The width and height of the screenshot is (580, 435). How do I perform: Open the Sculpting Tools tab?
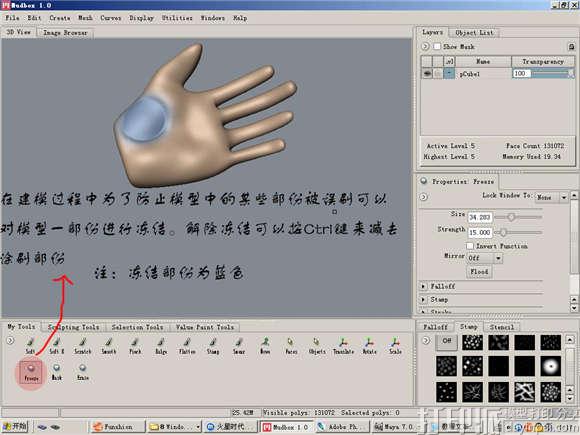click(73, 327)
